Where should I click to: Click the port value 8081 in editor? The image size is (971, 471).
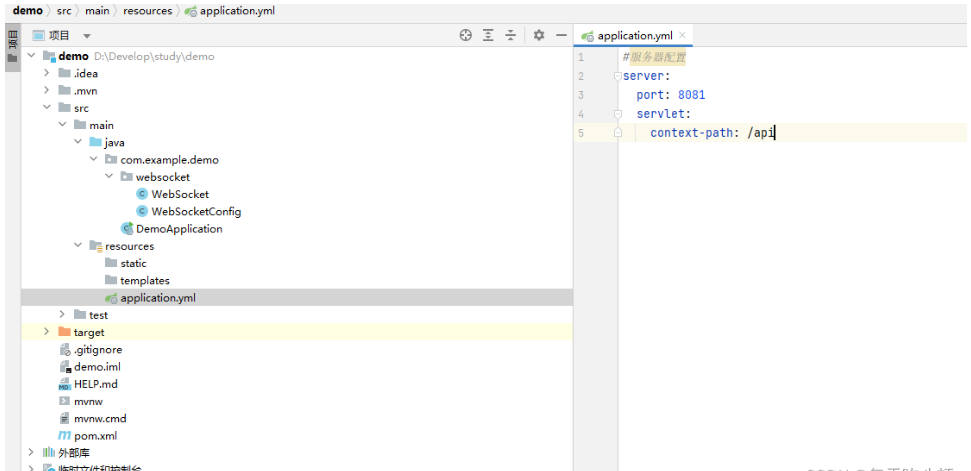[x=692, y=95]
